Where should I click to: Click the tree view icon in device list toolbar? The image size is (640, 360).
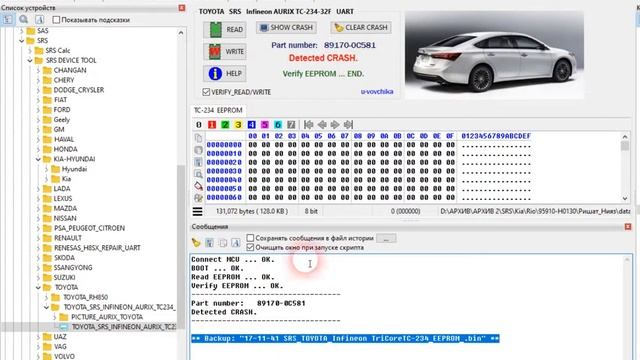[x=8, y=19]
